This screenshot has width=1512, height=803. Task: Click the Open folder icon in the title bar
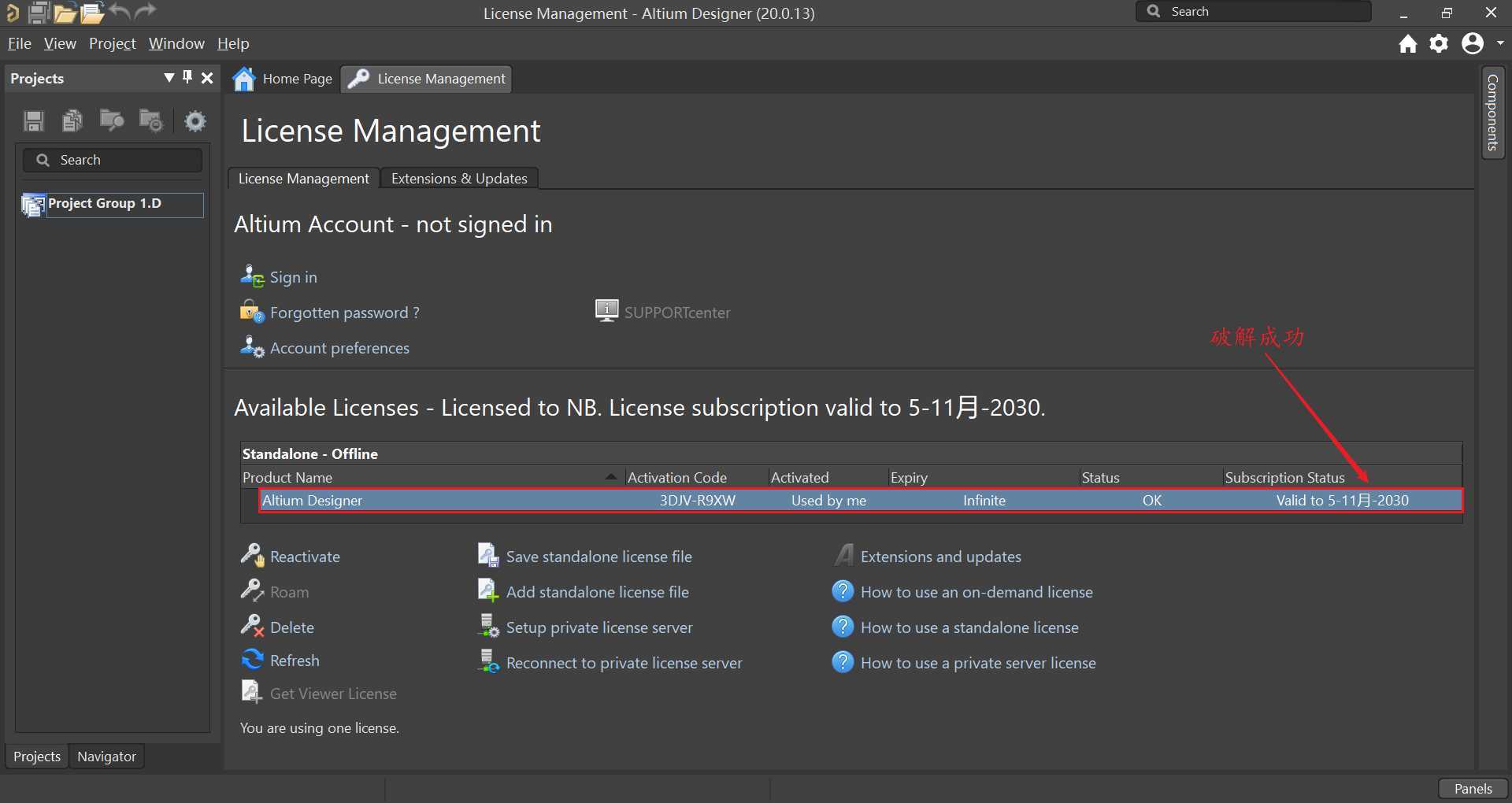pos(65,13)
